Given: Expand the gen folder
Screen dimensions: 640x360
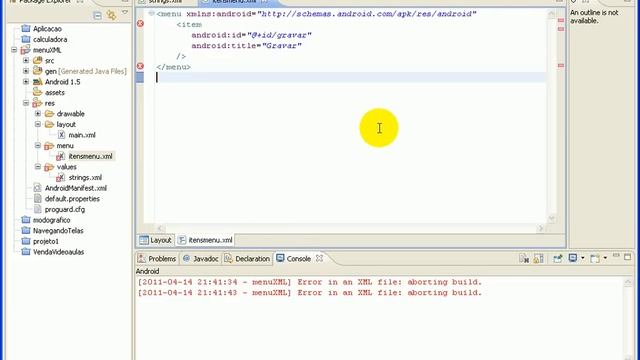Looking at the screenshot, I should coord(26,71).
